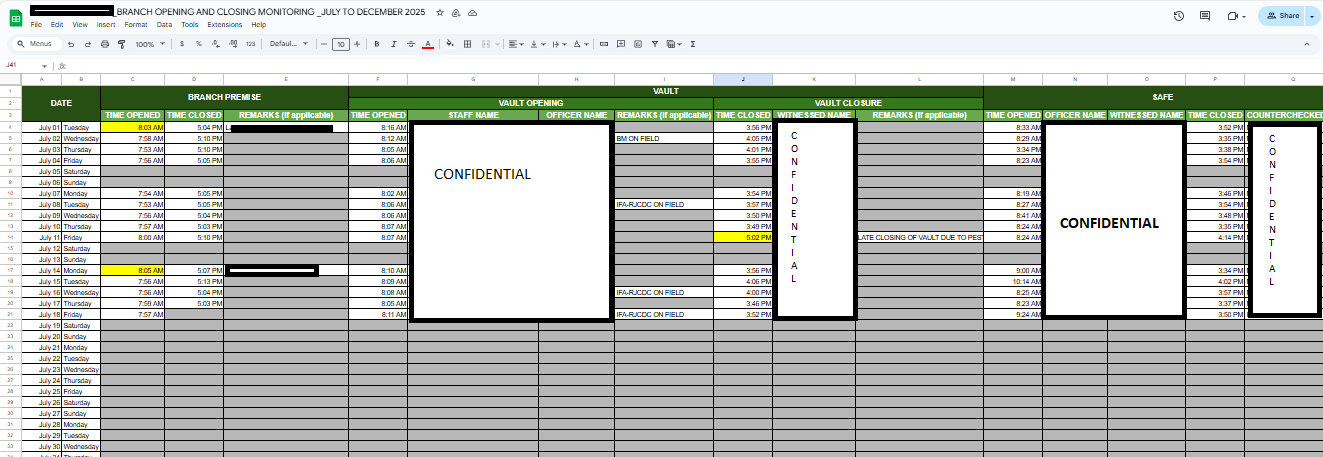
Task: Open the Text color picker
Action: pyautogui.click(x=428, y=44)
